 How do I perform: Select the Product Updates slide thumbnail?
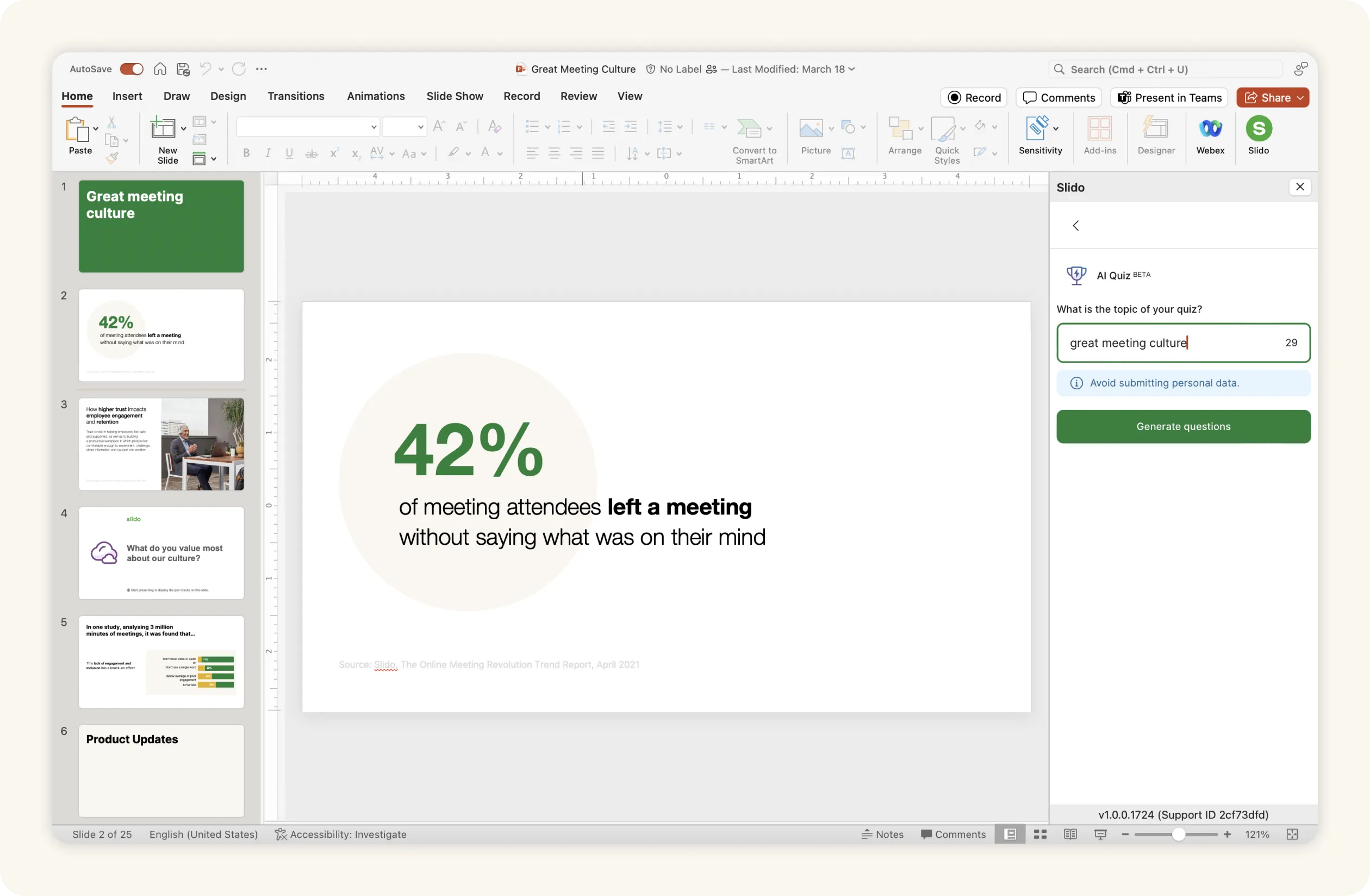pos(161,770)
